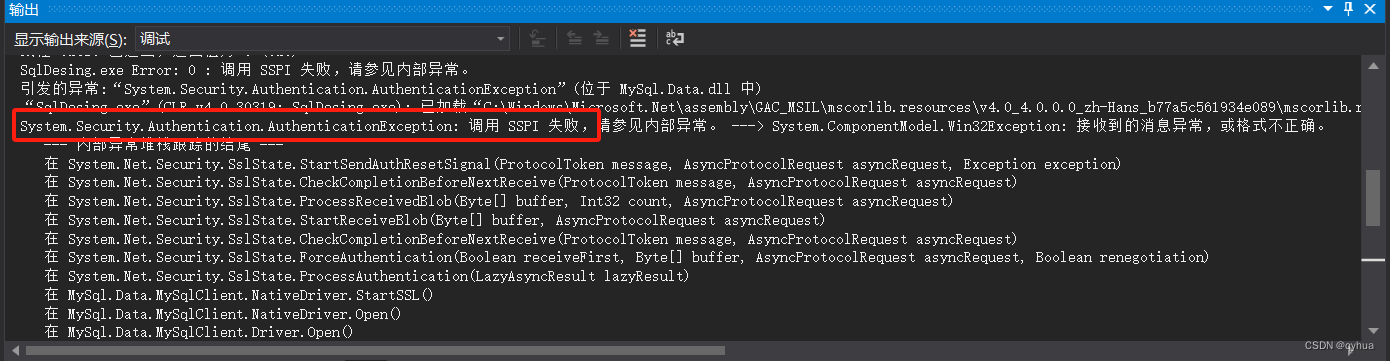Close the 输出 panel
This screenshot has height=361, width=1390.
[x=1371, y=9]
